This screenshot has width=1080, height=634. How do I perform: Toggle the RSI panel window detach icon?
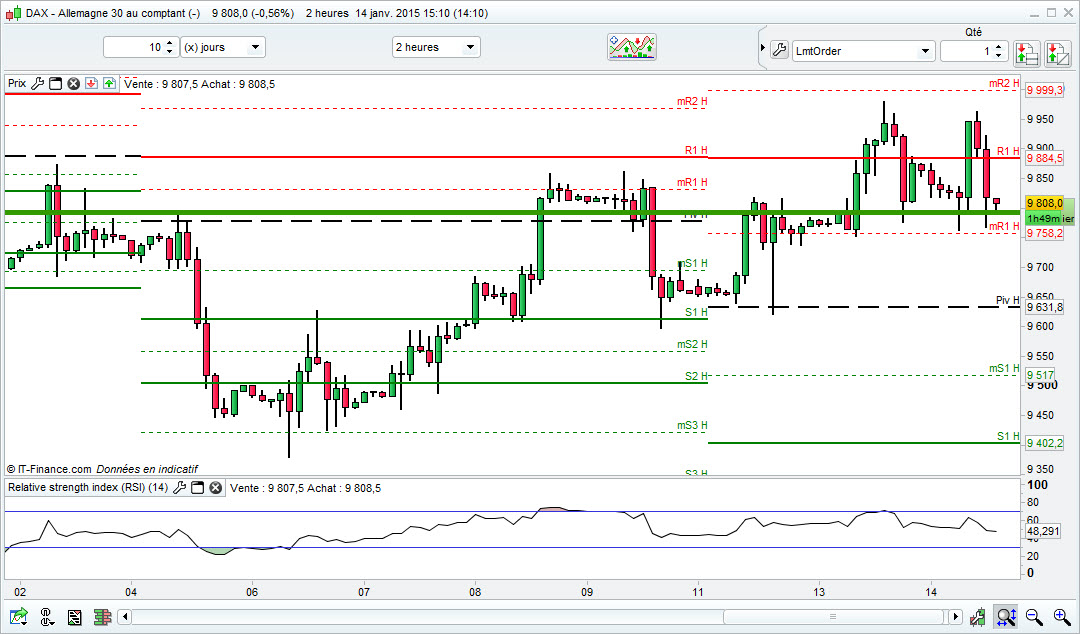coord(197,488)
